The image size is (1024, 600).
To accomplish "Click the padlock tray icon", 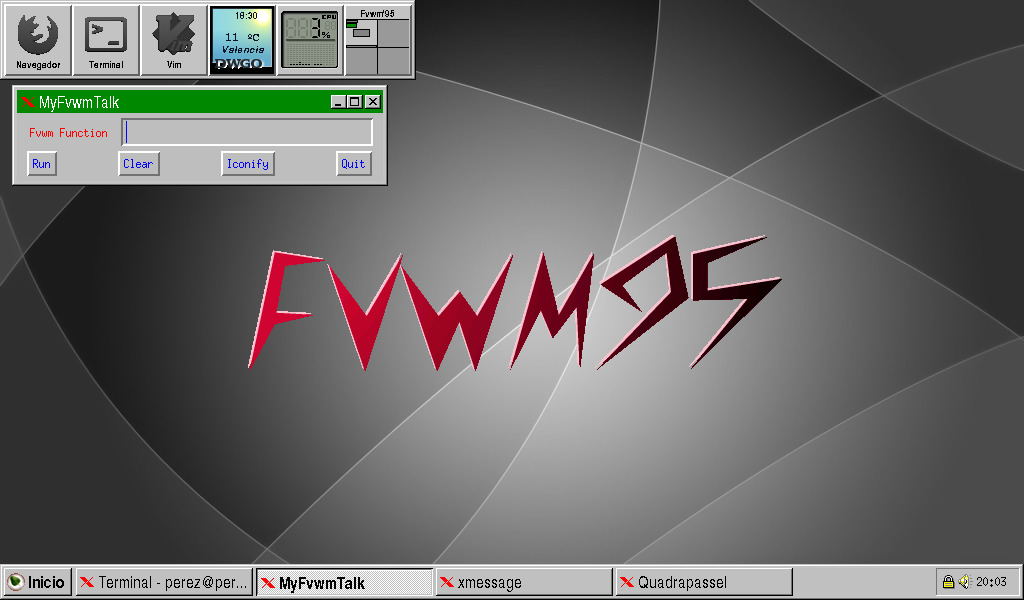I will coord(948,581).
